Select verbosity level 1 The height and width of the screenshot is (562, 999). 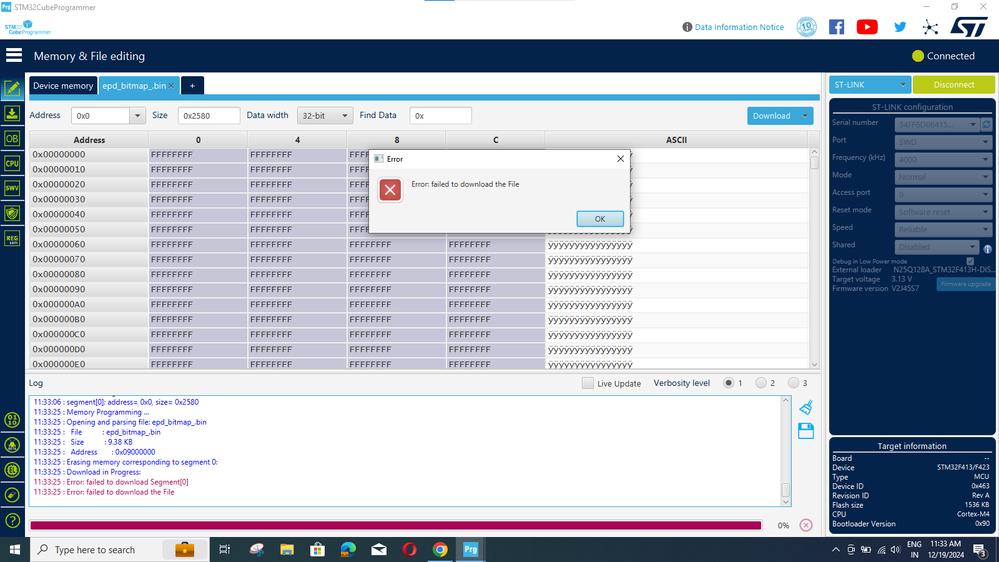tap(728, 383)
